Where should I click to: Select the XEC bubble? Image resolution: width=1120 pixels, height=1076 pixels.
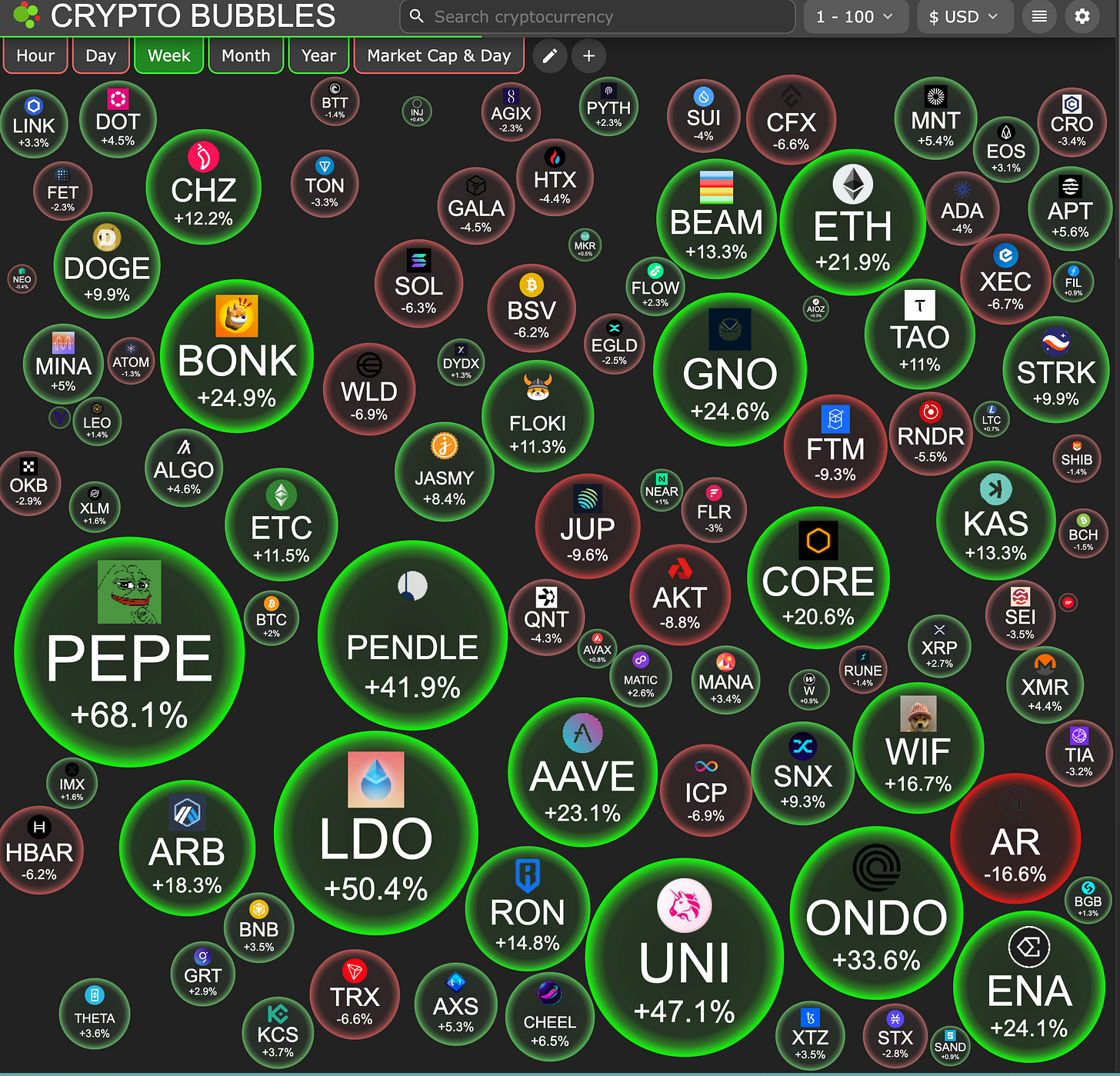pos(1005,280)
